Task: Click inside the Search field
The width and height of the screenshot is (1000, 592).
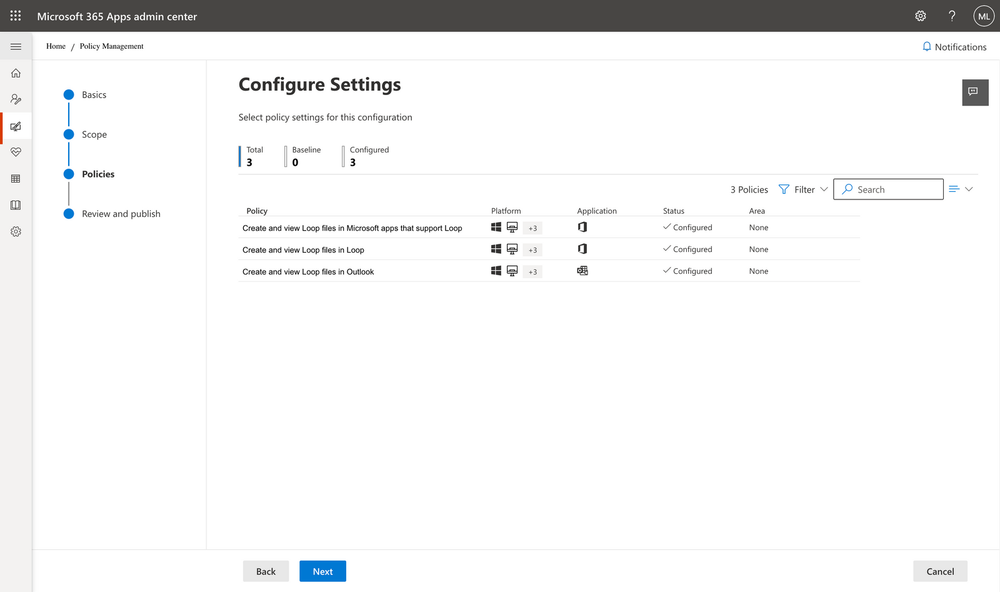Action: click(888, 189)
